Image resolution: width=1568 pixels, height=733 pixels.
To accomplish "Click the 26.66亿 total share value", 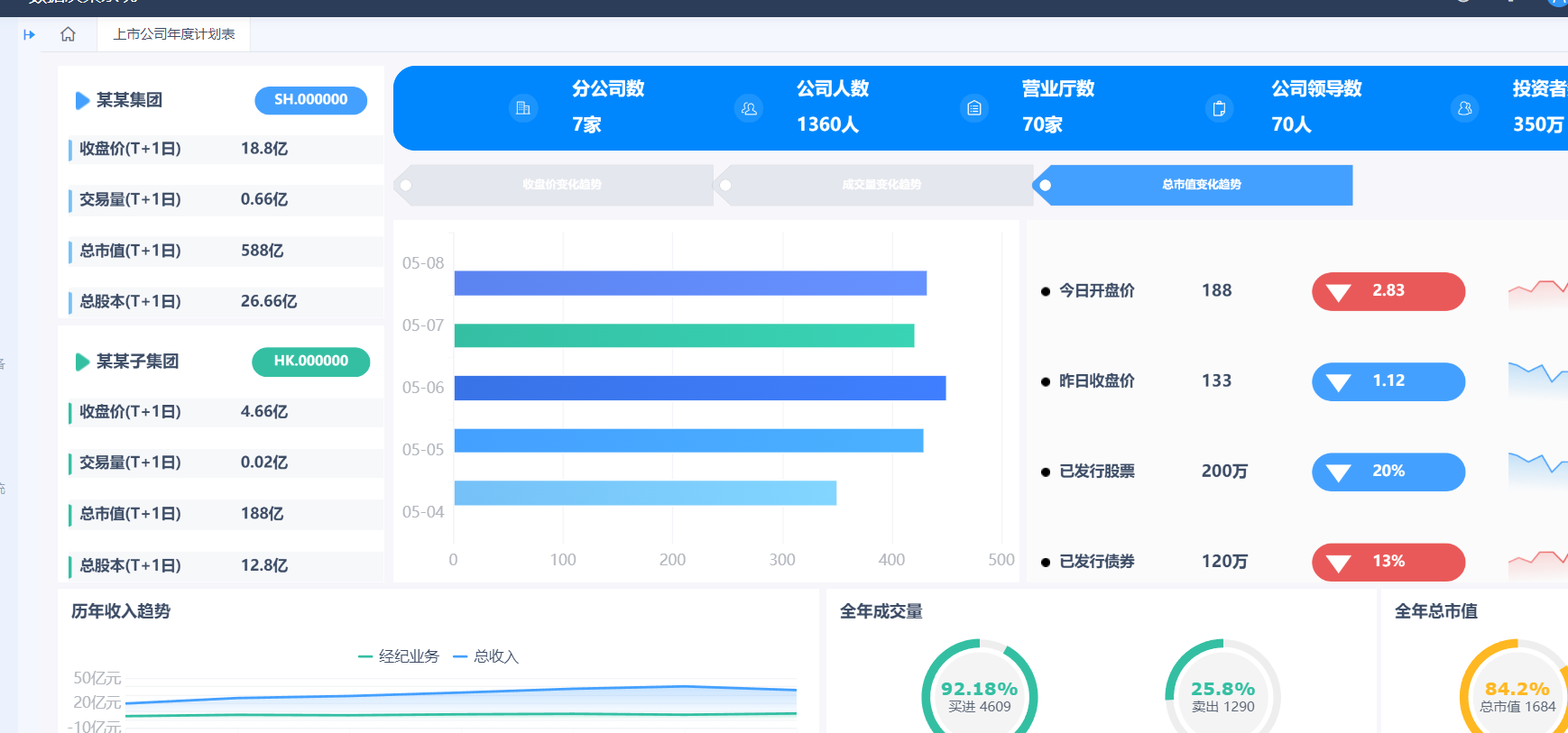I will point(269,301).
